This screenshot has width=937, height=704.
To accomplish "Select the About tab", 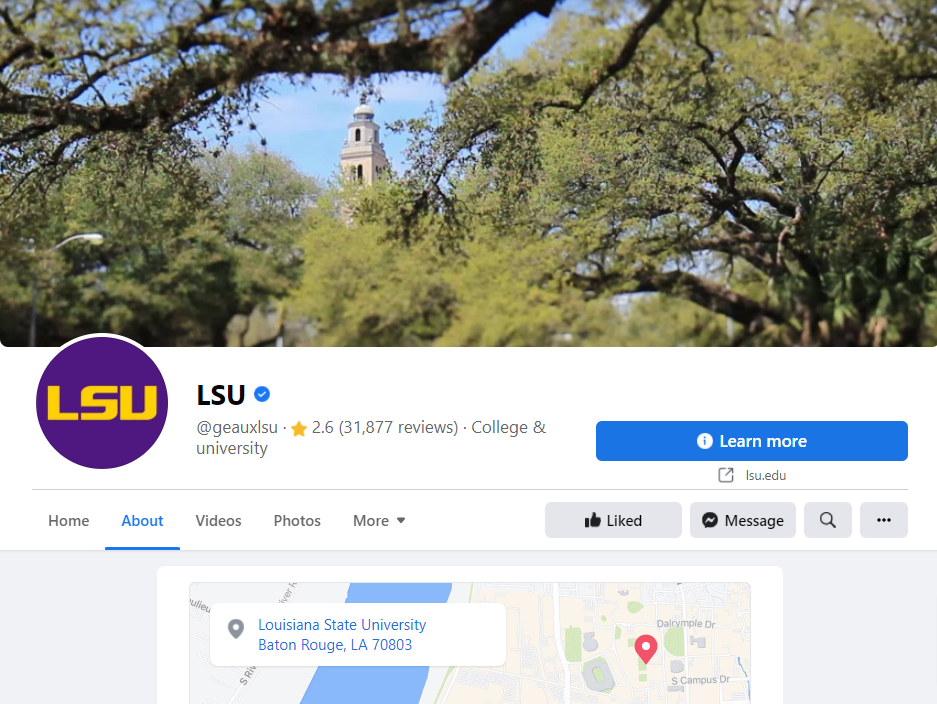I will pyautogui.click(x=142, y=521).
